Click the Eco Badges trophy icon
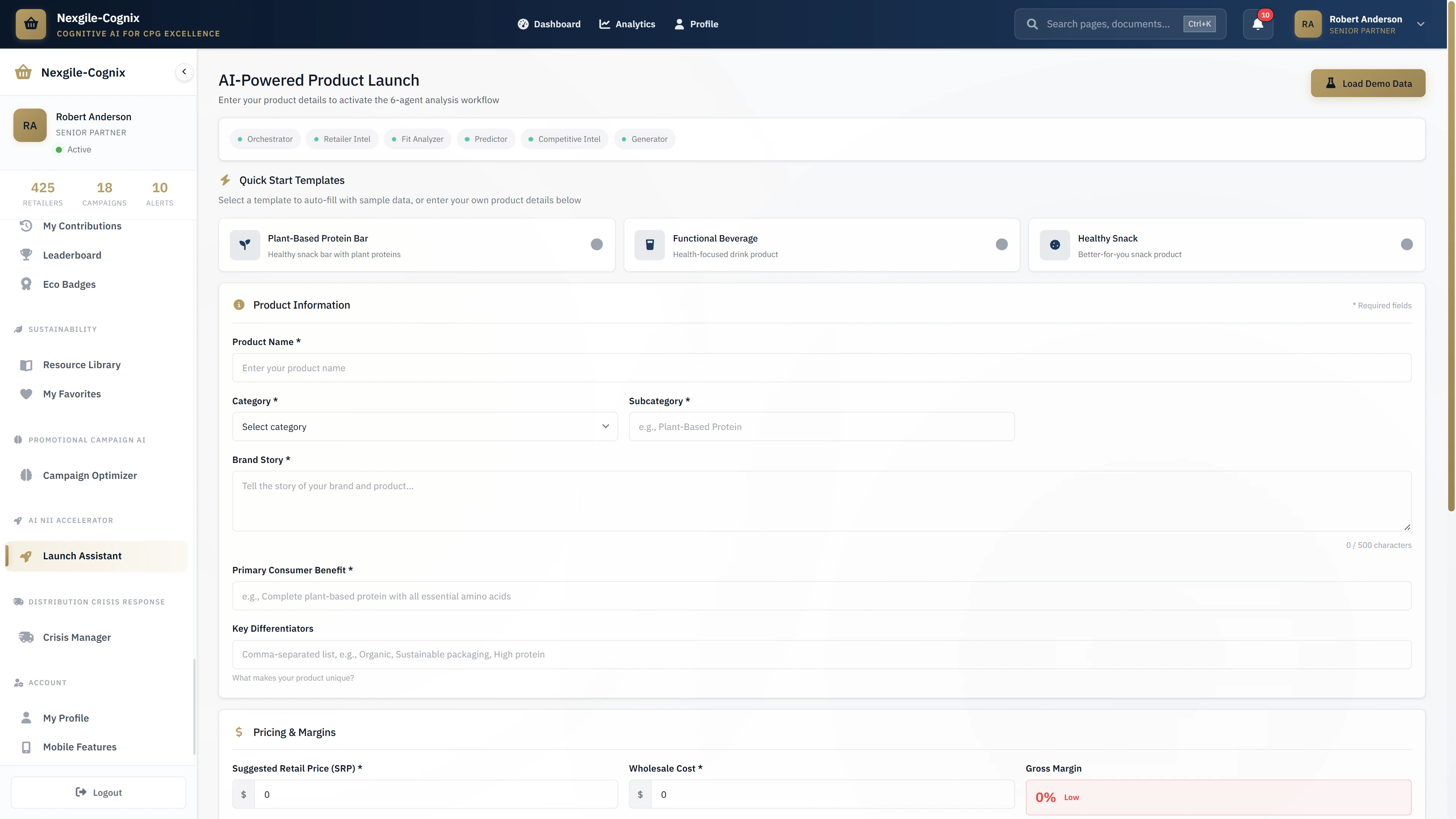The height and width of the screenshot is (819, 1456). coord(26,284)
